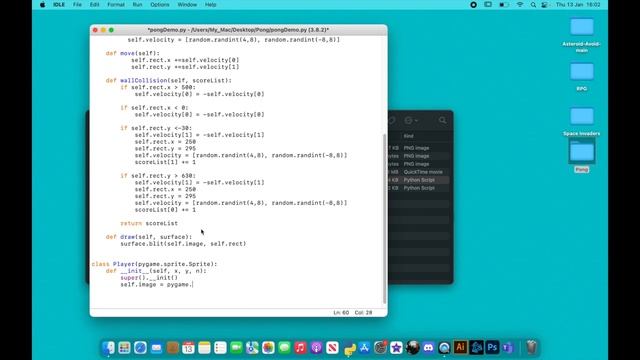Screen dimensions: 640x360
Task: Open Spotlight search in menu bar
Action: (533, 4)
